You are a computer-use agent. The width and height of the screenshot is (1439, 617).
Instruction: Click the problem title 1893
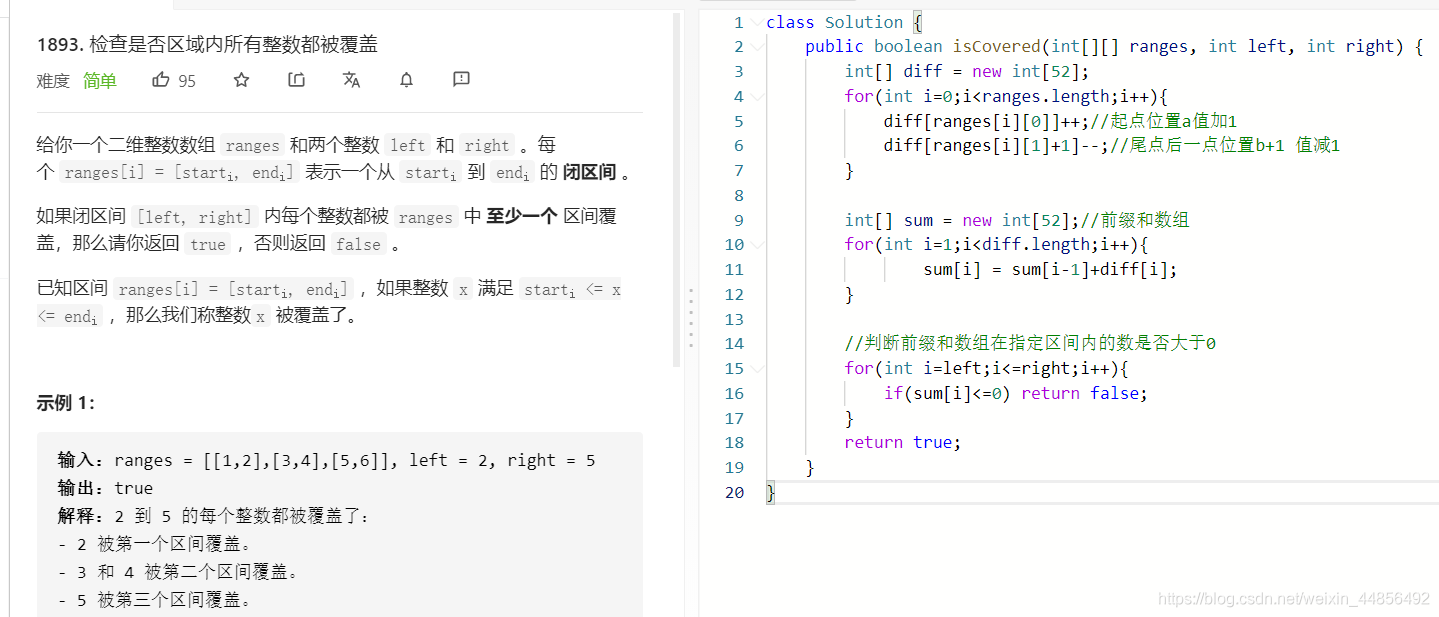tap(207, 44)
